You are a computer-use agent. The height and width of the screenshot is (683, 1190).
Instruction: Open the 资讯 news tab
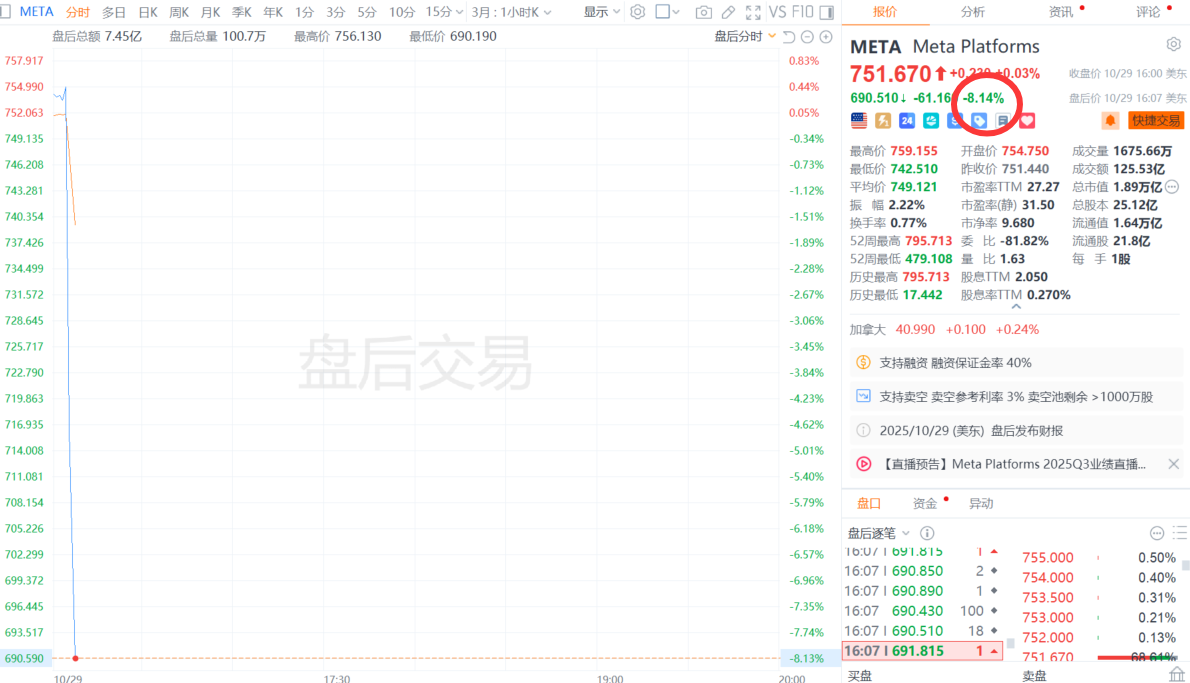point(1060,11)
